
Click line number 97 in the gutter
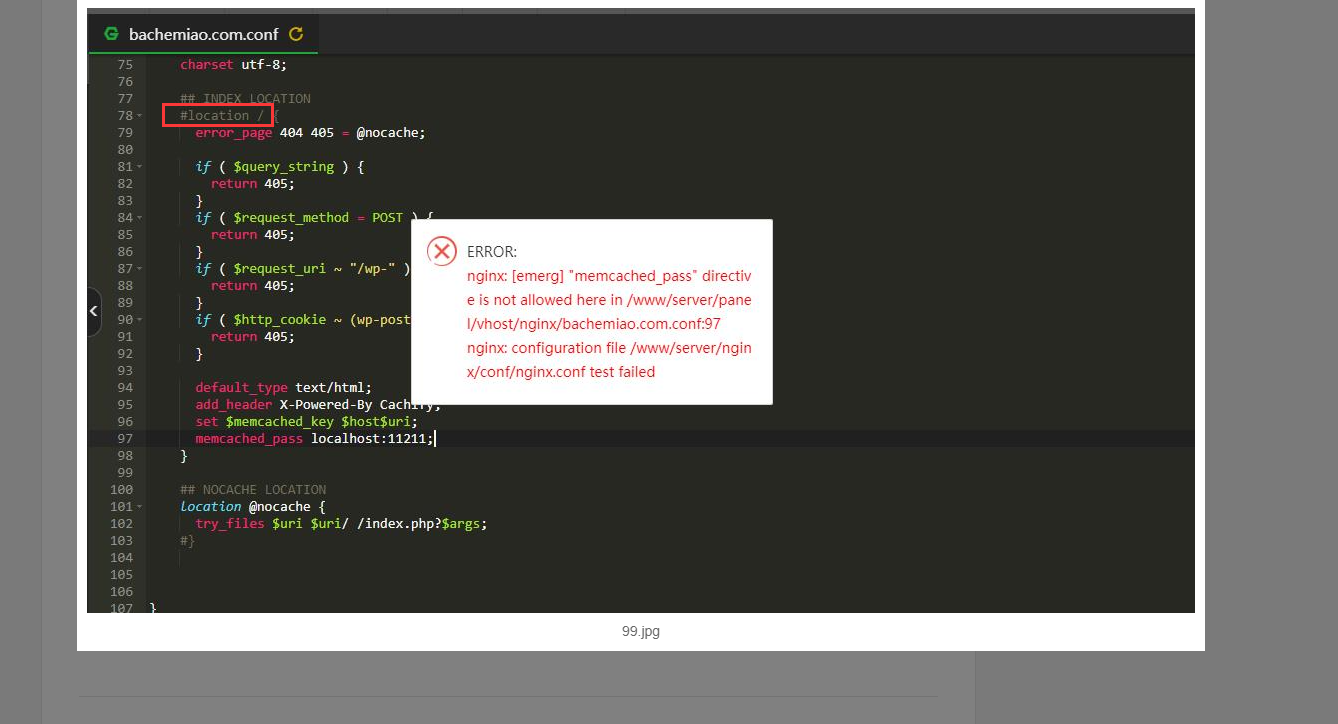click(x=124, y=439)
